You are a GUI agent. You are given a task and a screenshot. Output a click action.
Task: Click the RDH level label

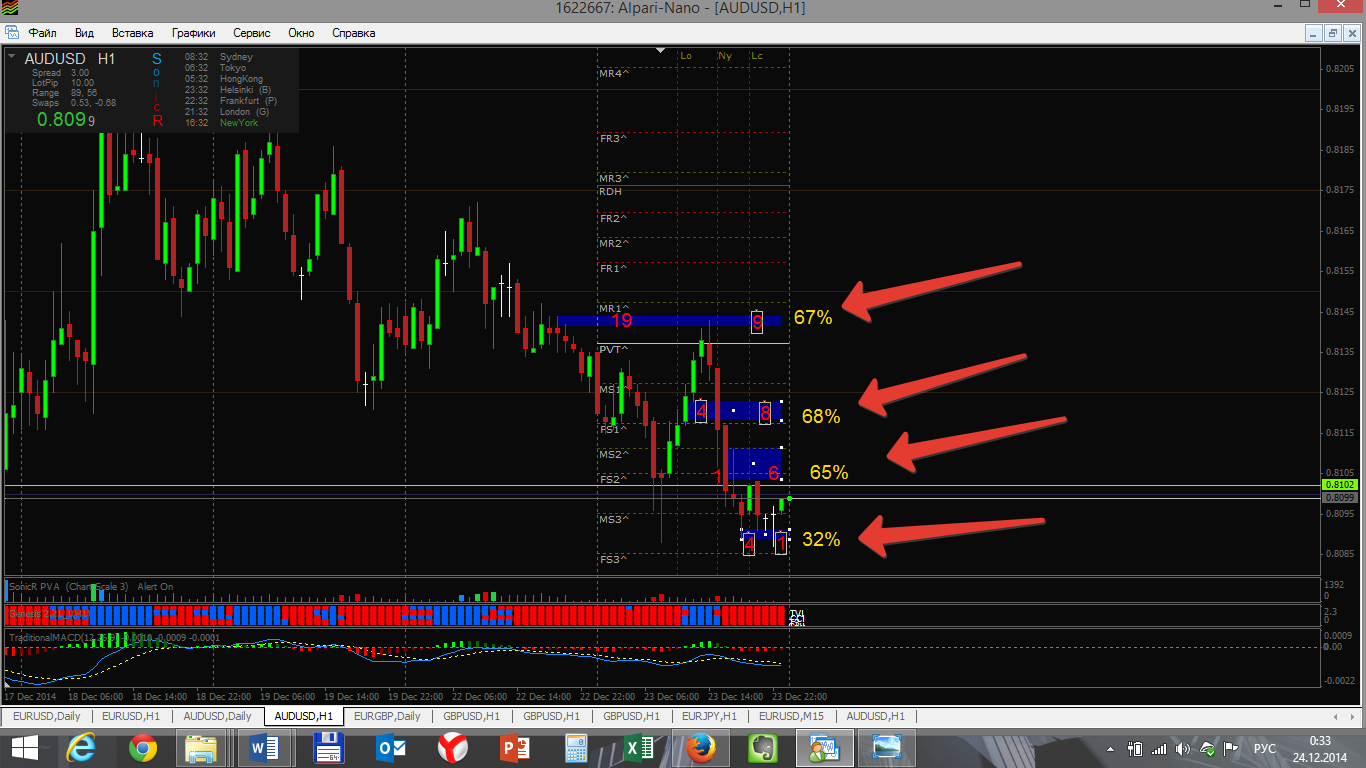pyautogui.click(x=610, y=191)
